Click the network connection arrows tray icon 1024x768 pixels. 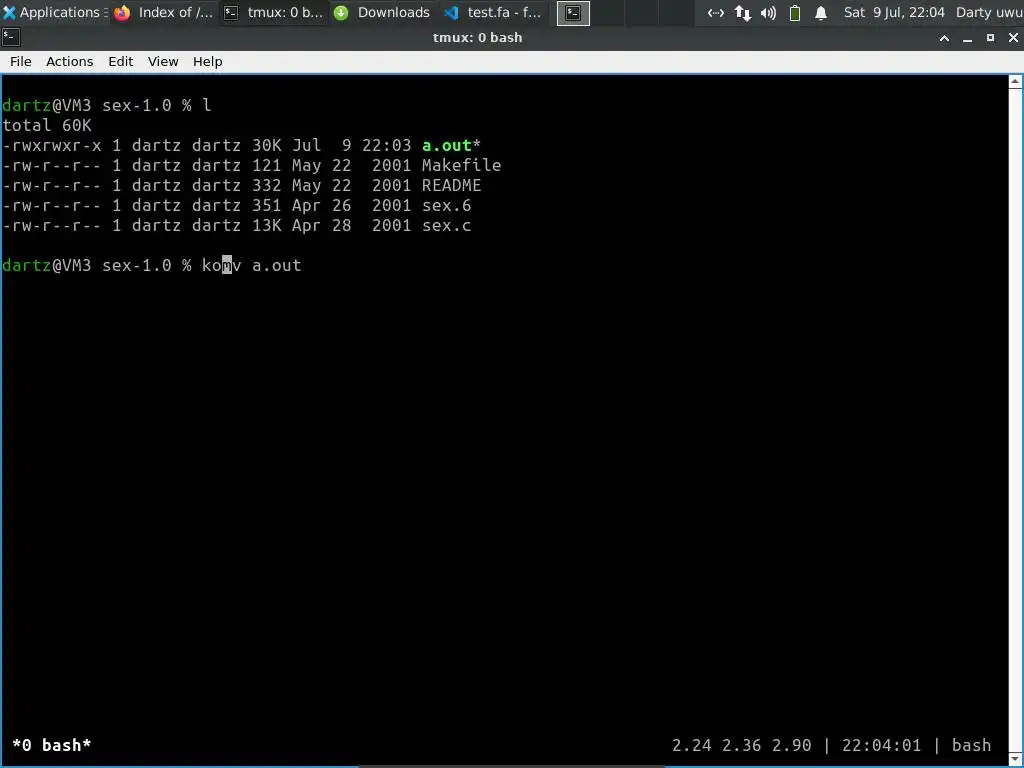pos(716,12)
